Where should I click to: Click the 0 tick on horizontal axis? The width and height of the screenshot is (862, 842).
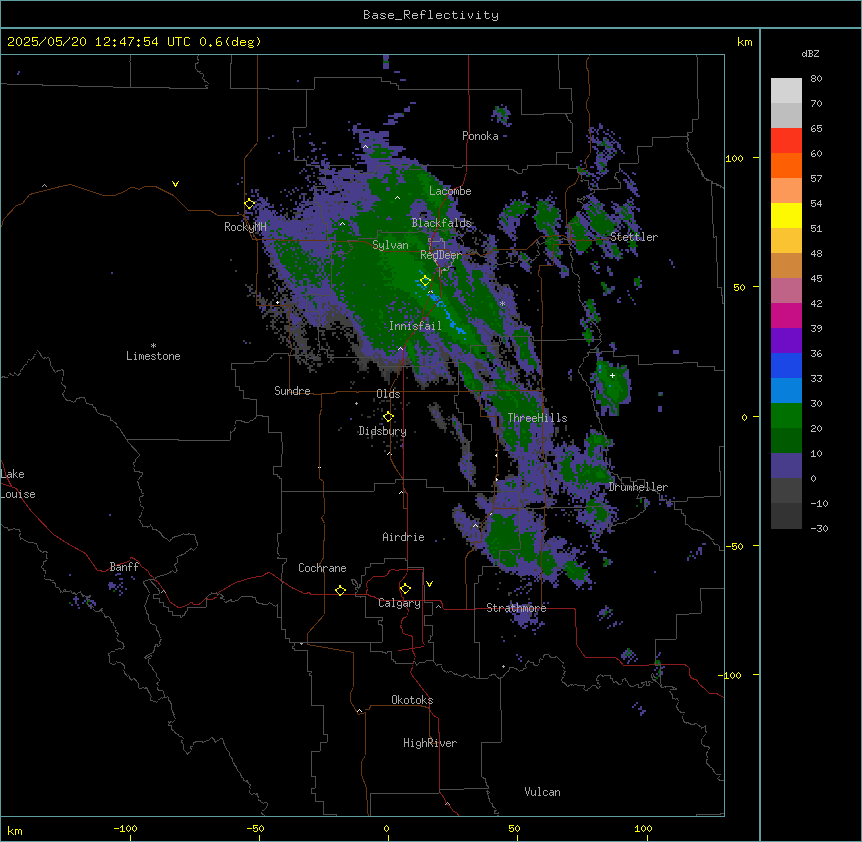tap(386, 829)
